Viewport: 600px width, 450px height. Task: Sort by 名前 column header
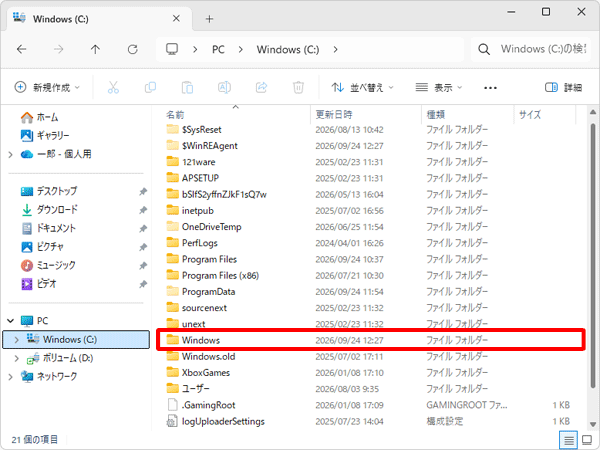coord(175,114)
